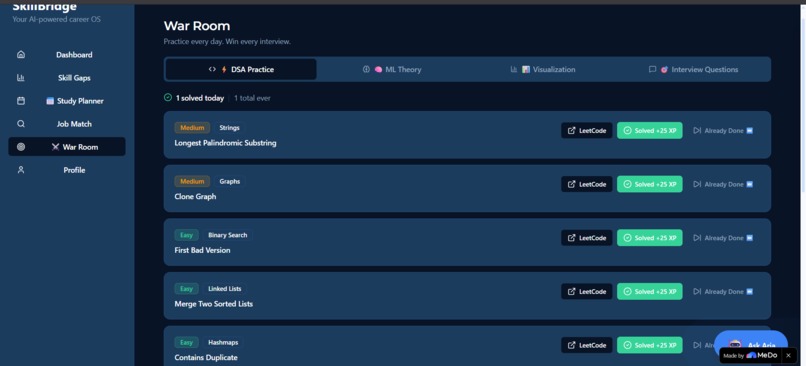Click Already Done for Longest Palindromic Substring
The image size is (806, 366).
pyautogui.click(x=723, y=131)
